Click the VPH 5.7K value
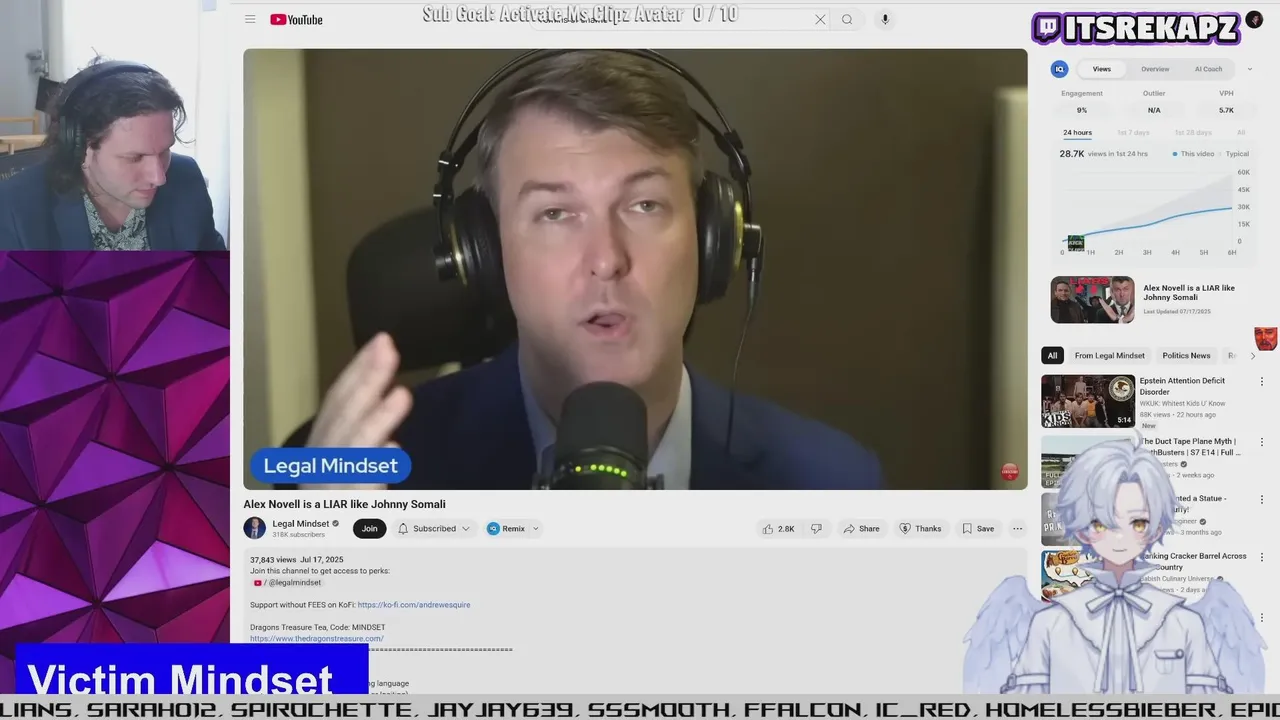The width and height of the screenshot is (1280, 720). tap(1226, 110)
